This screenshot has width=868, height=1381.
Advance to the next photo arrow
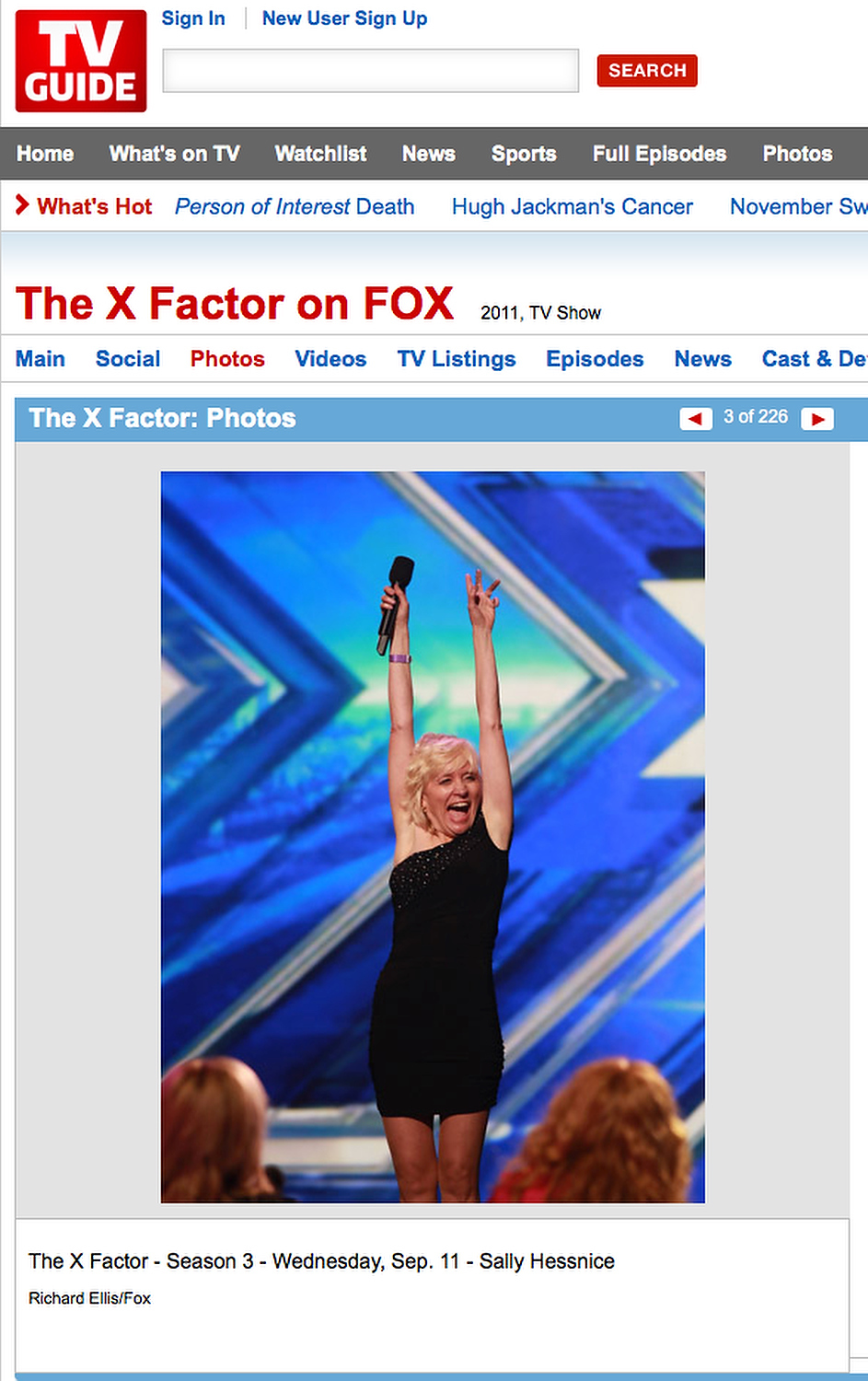click(817, 419)
